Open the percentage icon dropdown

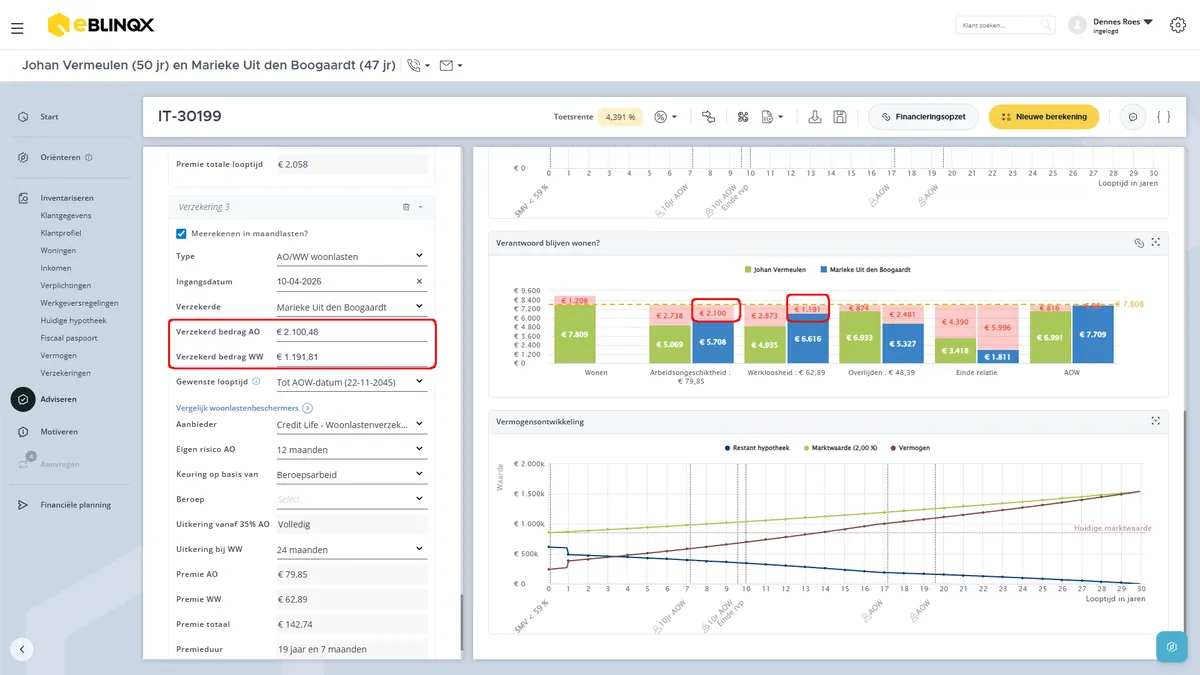point(666,117)
